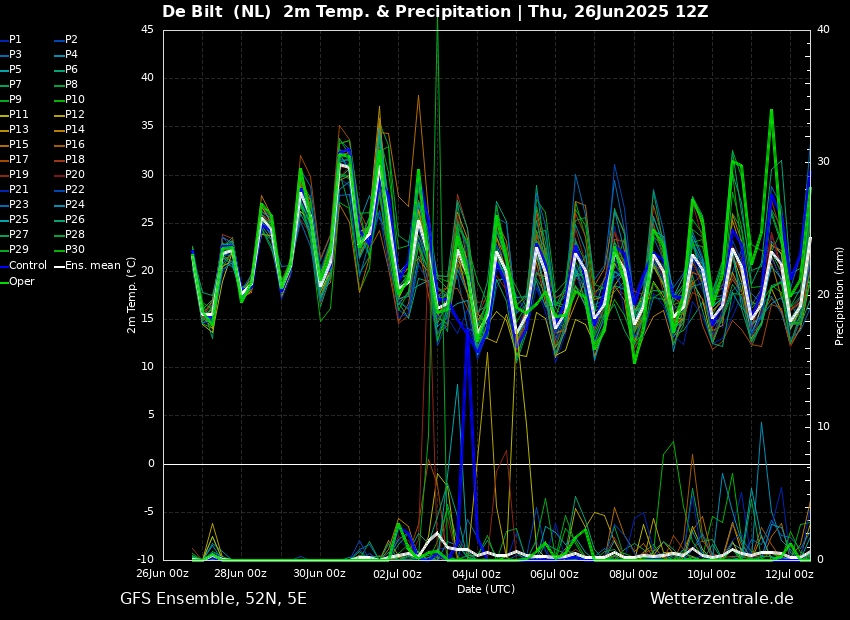Viewport: 850px width, 620px height.
Task: Click the P18 legend entry
Action: coord(70,159)
